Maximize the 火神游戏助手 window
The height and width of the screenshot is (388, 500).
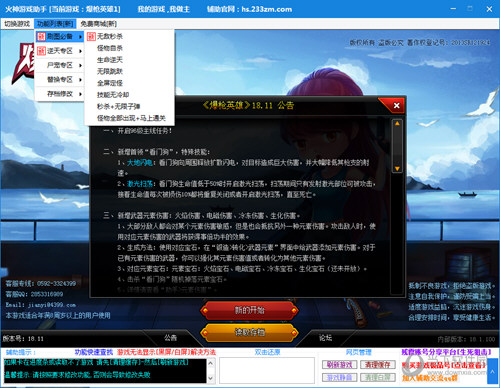click(470, 9)
